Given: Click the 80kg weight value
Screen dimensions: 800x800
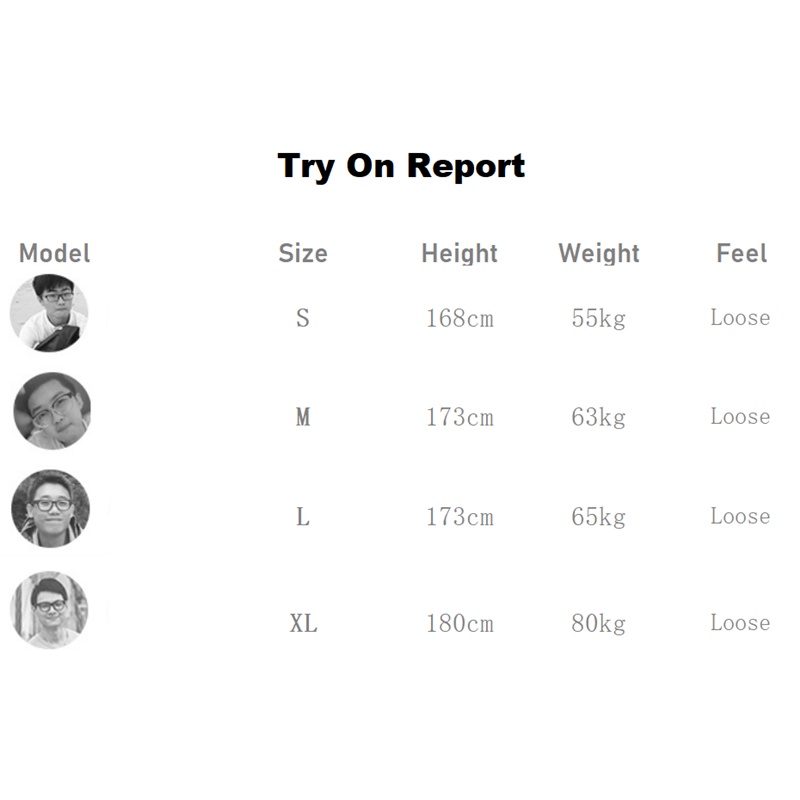Looking at the screenshot, I should pos(599,623).
